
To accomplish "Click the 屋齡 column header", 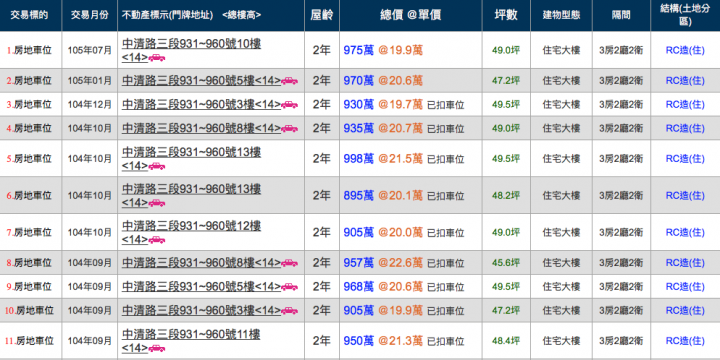I will [322, 15].
